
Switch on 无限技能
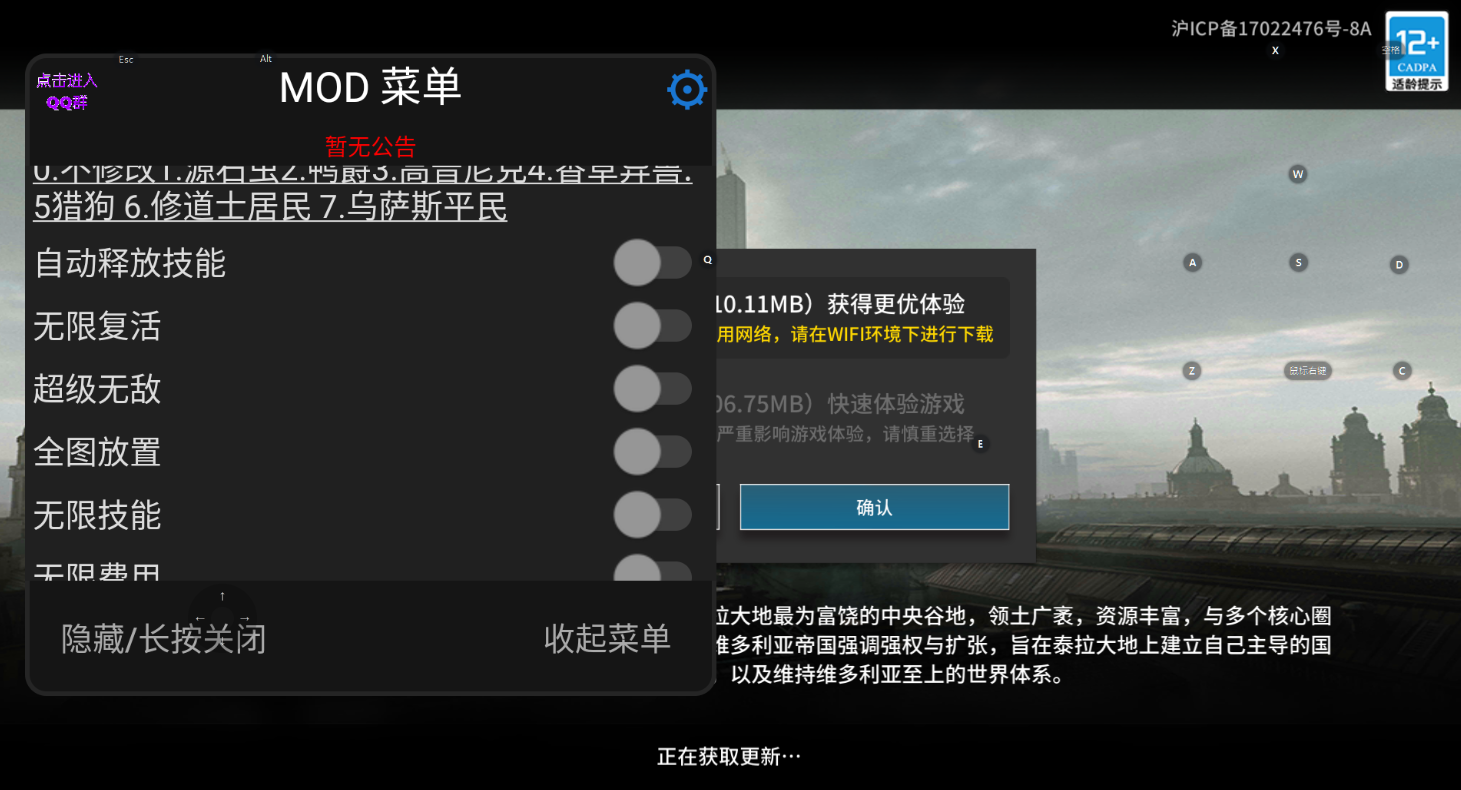point(652,515)
